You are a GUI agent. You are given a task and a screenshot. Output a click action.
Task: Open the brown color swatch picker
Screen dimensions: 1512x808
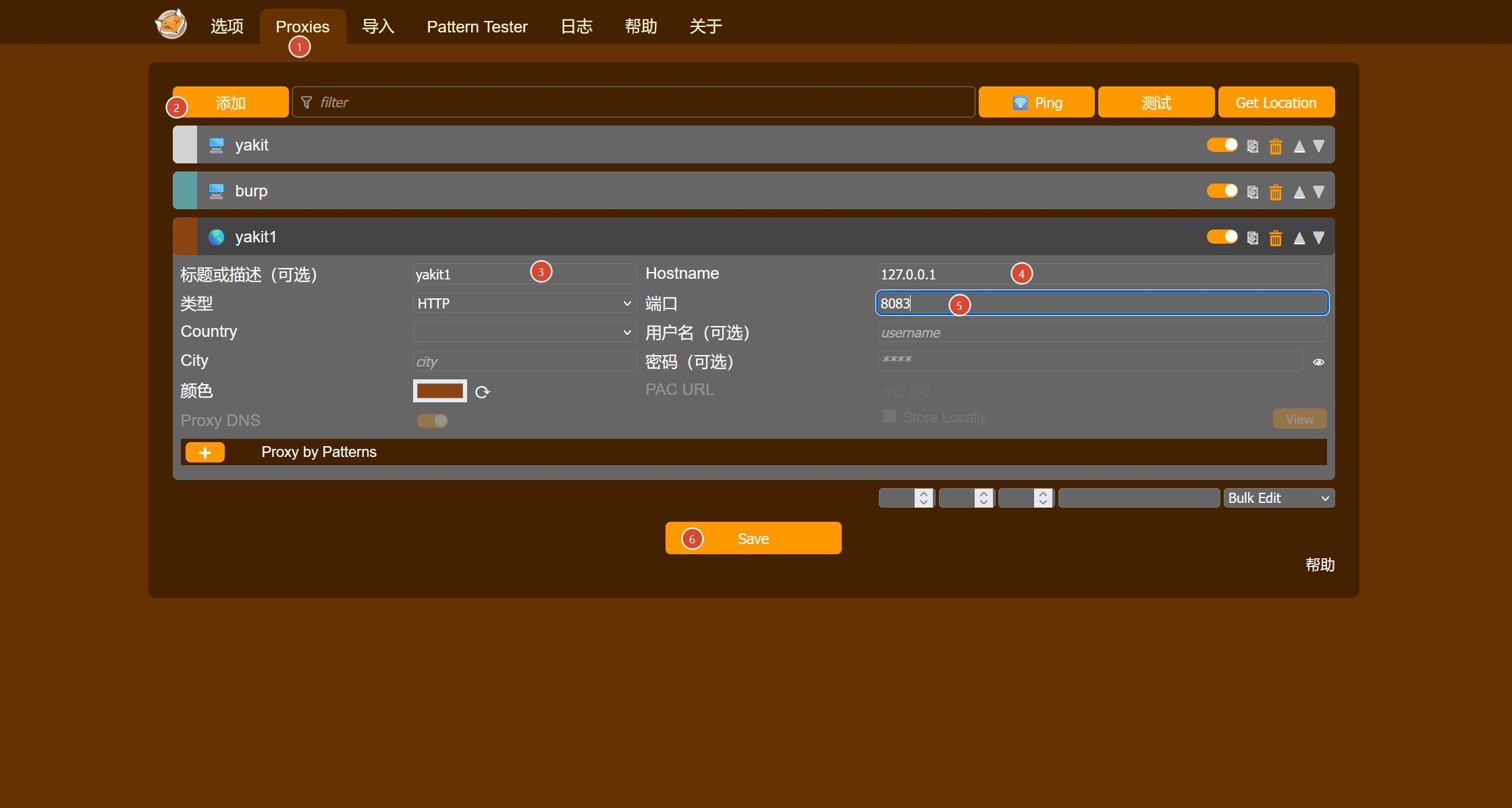(440, 391)
